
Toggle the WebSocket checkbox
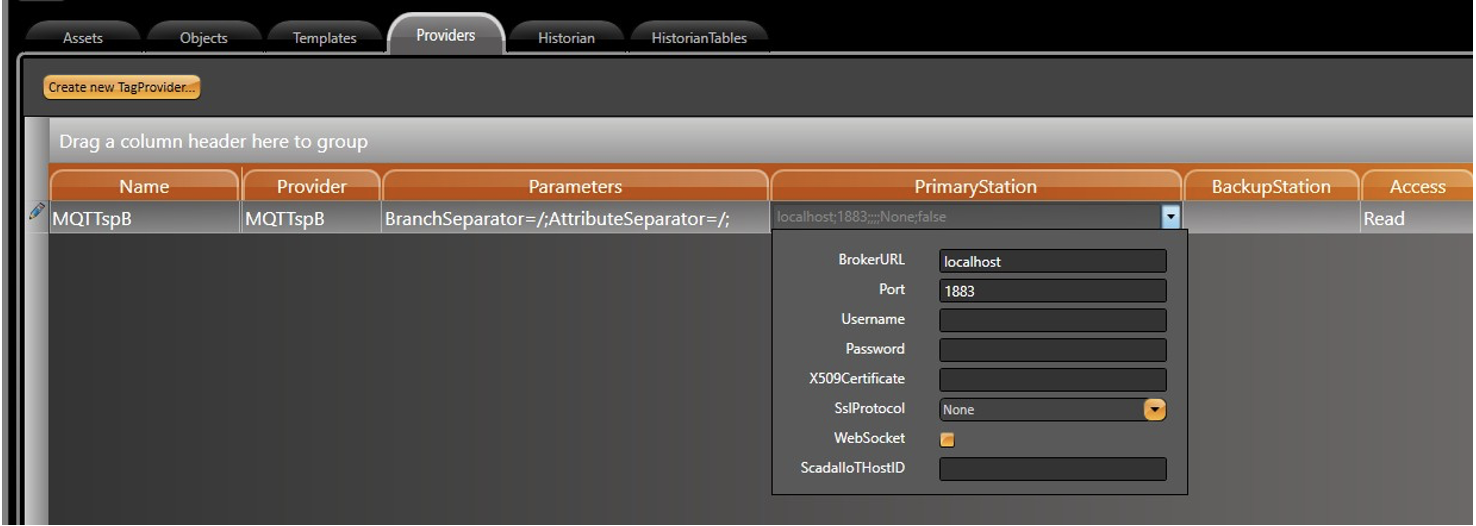947,439
